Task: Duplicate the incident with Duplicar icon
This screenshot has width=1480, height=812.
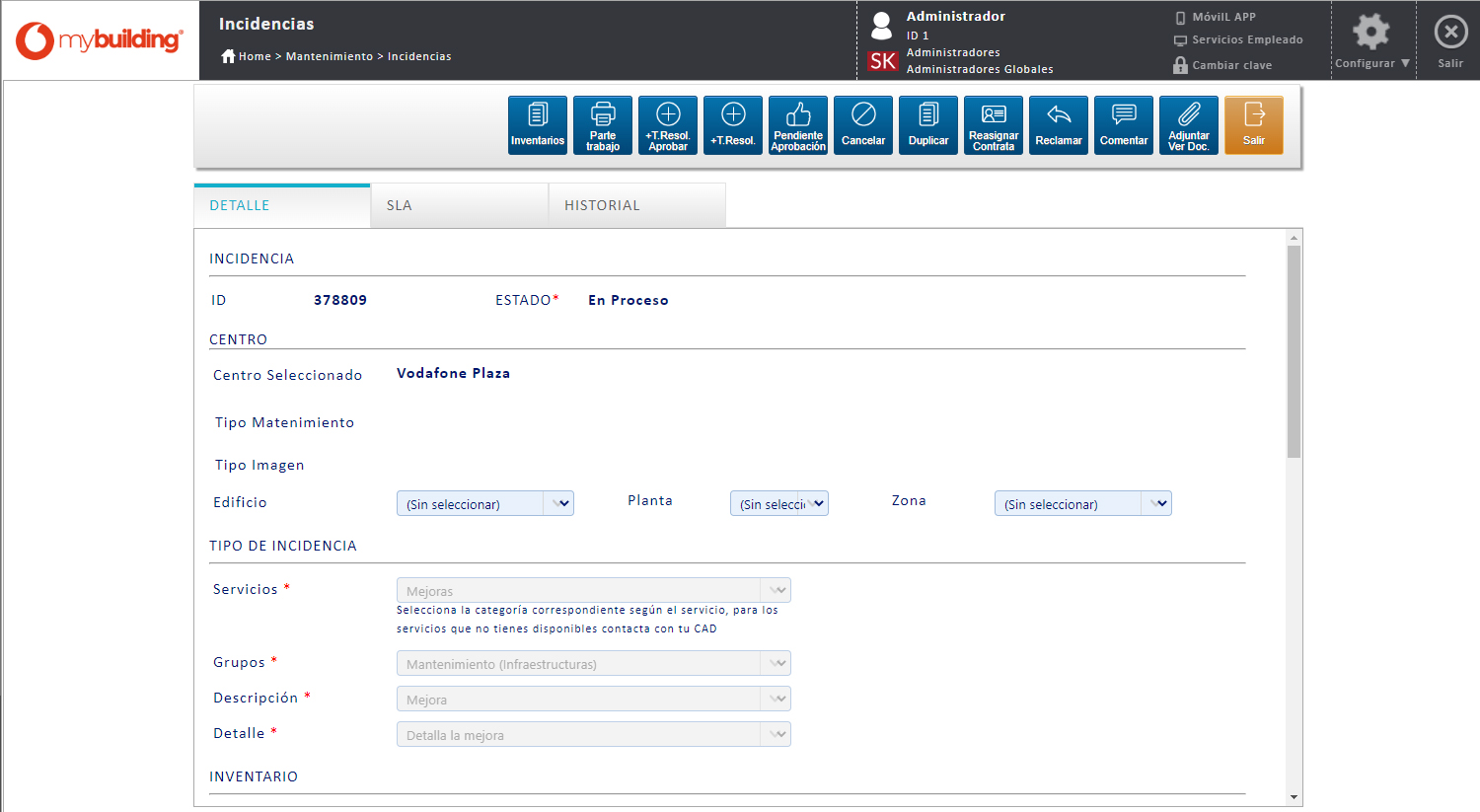Action: pos(928,125)
